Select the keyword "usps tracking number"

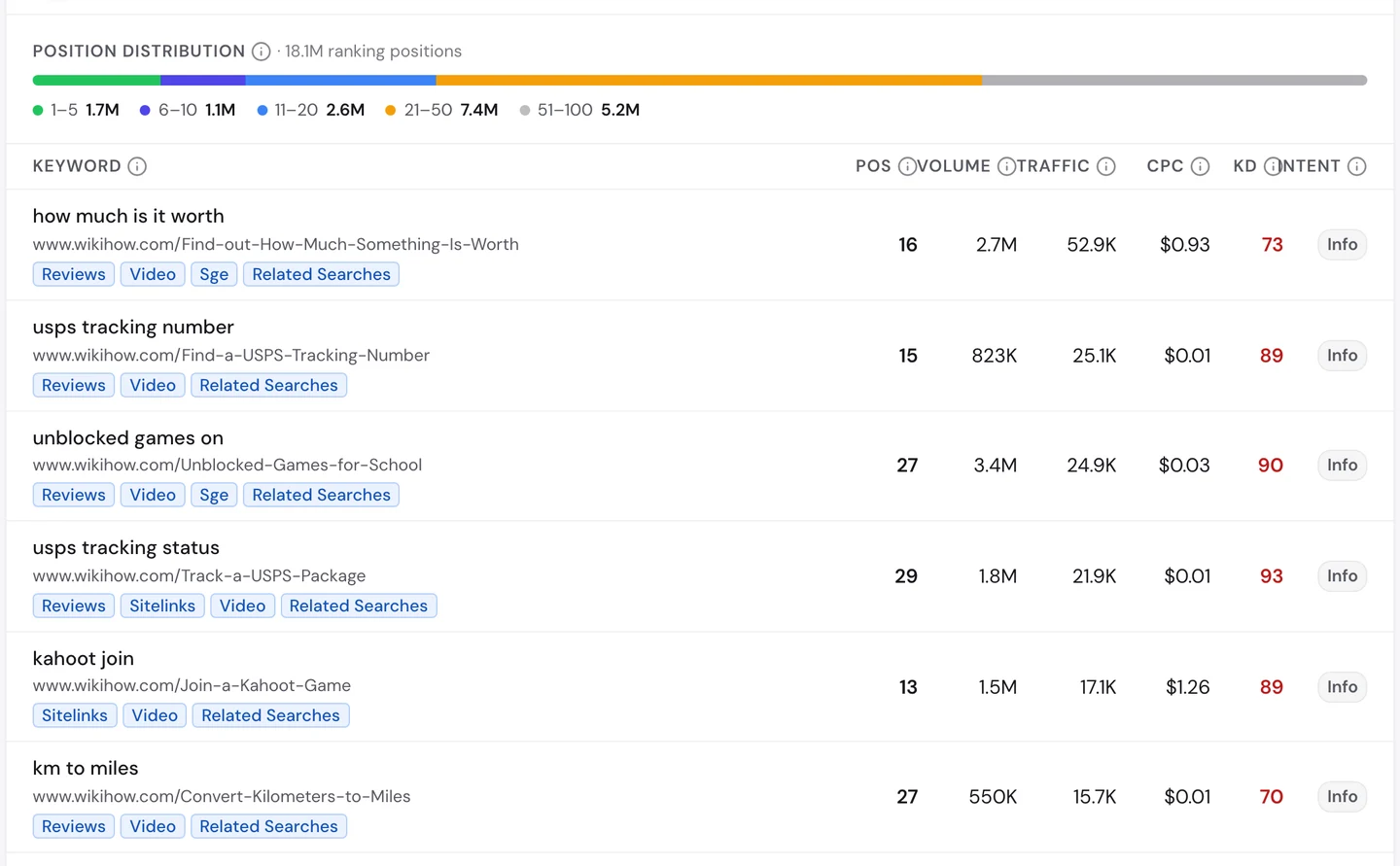coord(133,328)
